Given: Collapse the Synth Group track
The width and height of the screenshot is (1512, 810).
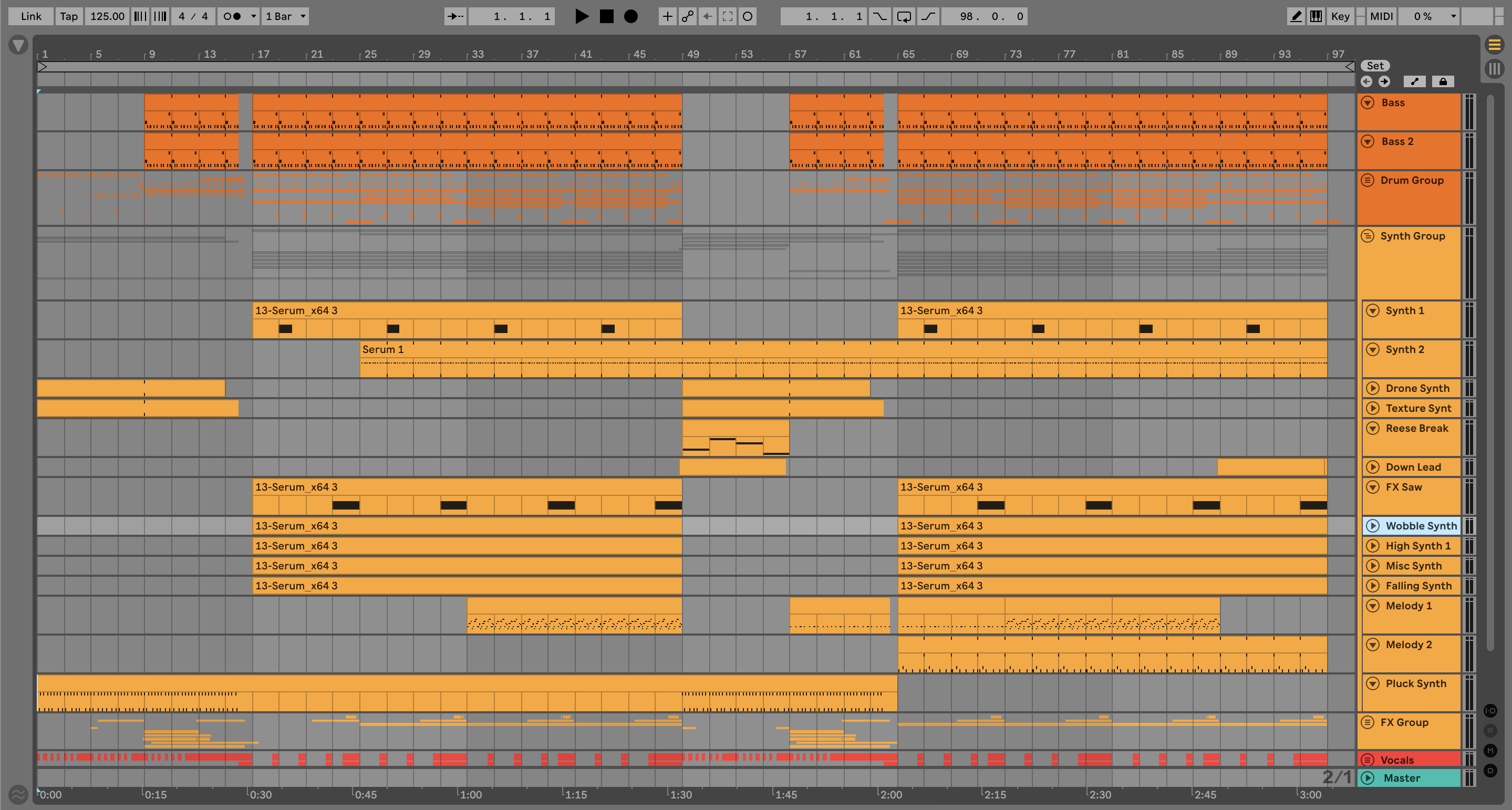Looking at the screenshot, I should 1368,236.
